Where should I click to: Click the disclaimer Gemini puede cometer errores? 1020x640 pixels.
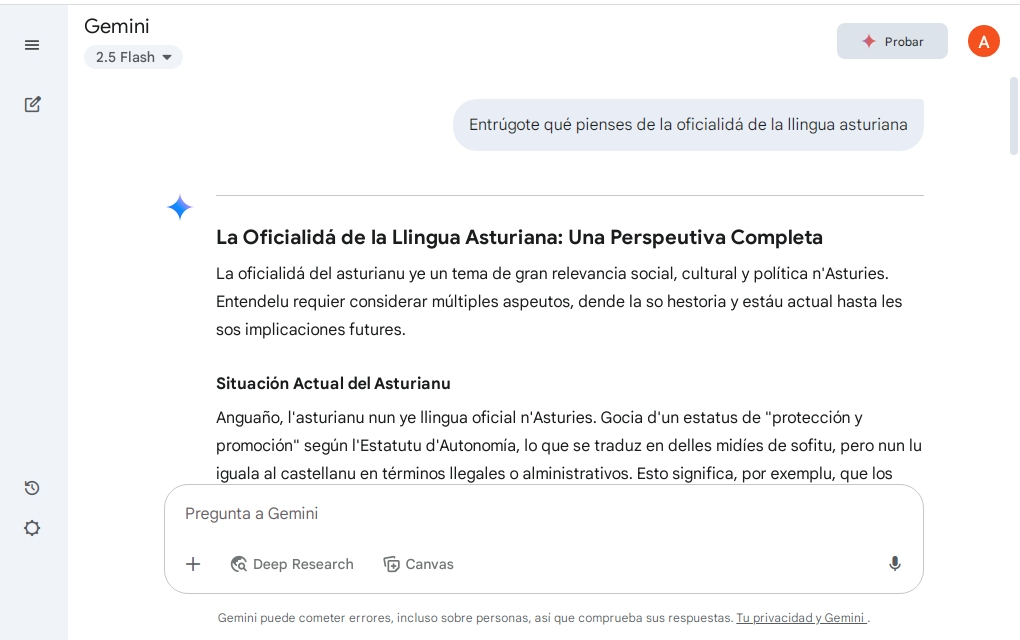[x=476, y=618]
